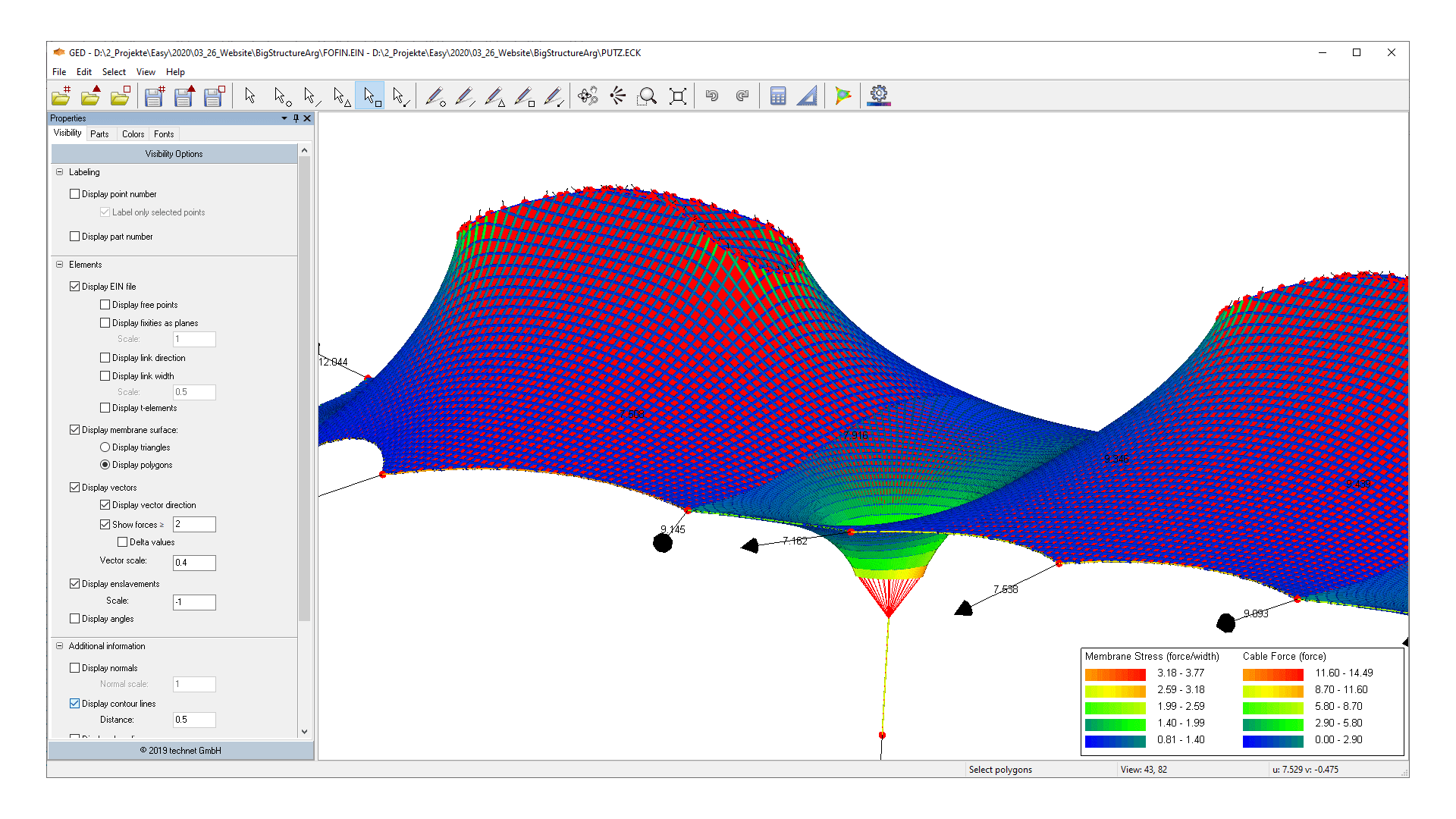This screenshot has height=819, width=1456.
Task: Click the Visibility Options header button
Action: pos(174,154)
